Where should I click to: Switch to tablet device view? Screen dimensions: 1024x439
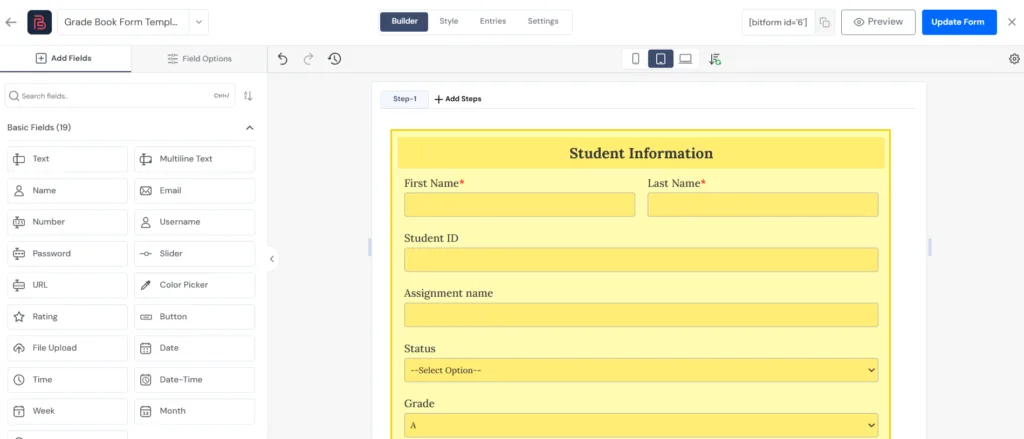[660, 59]
